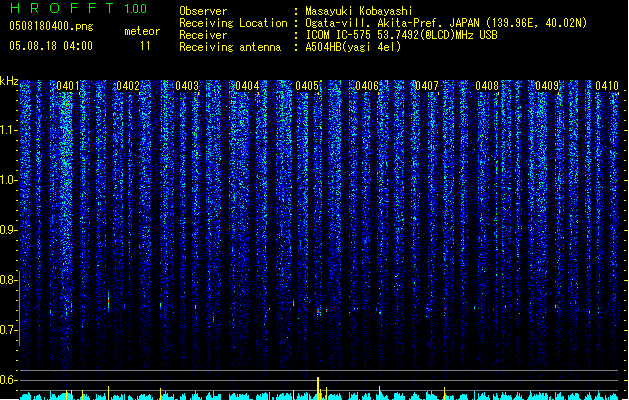Click the red meteor echo near 0402
Screen dimensions: 629x400
tap(108, 301)
